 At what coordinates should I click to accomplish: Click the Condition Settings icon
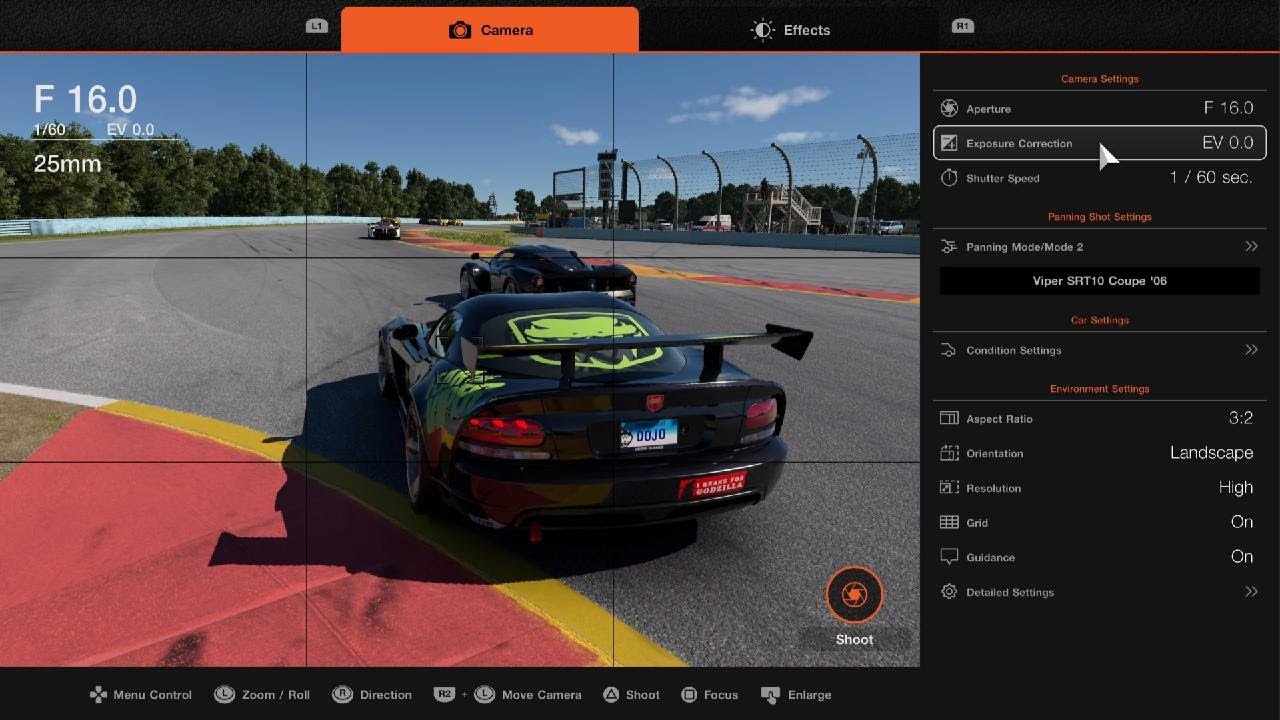pyautogui.click(x=949, y=350)
